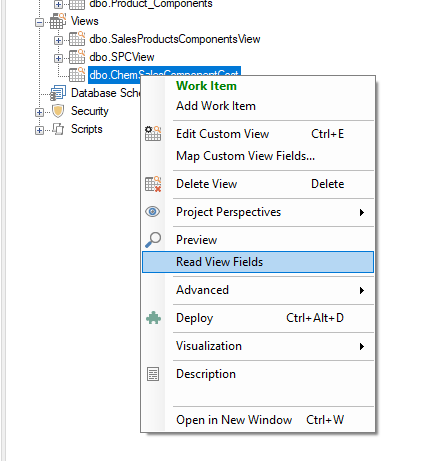This screenshot has height=461, width=440.
Task: Select Add Work Item
Action: point(216,106)
